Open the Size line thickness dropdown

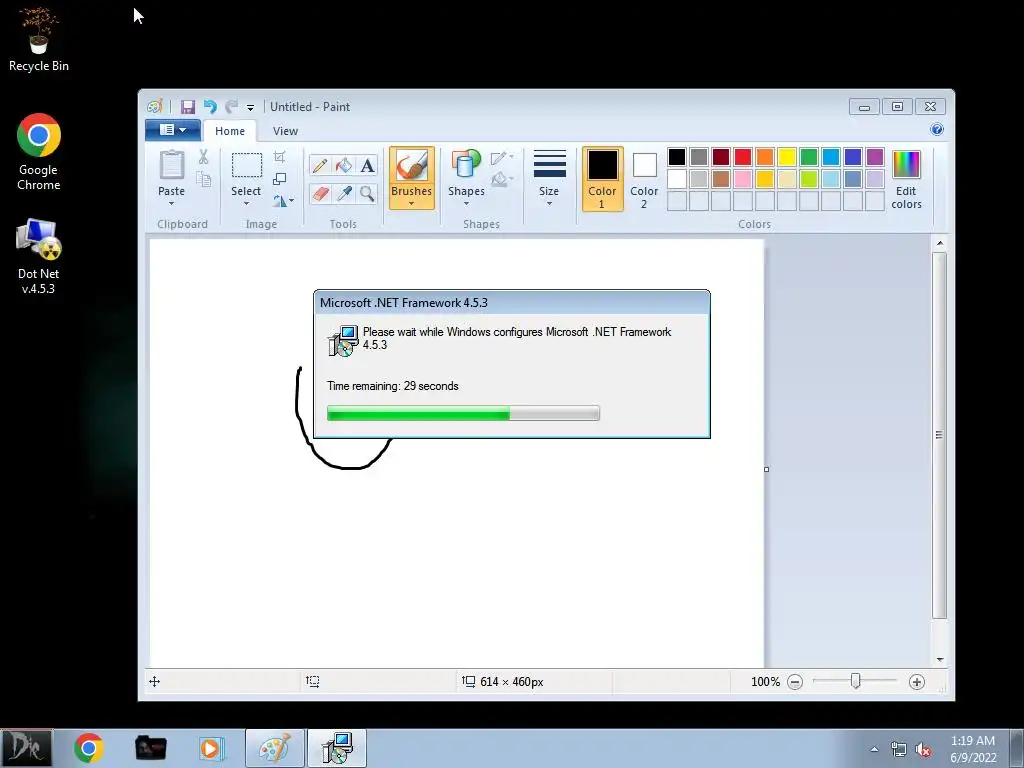549,178
